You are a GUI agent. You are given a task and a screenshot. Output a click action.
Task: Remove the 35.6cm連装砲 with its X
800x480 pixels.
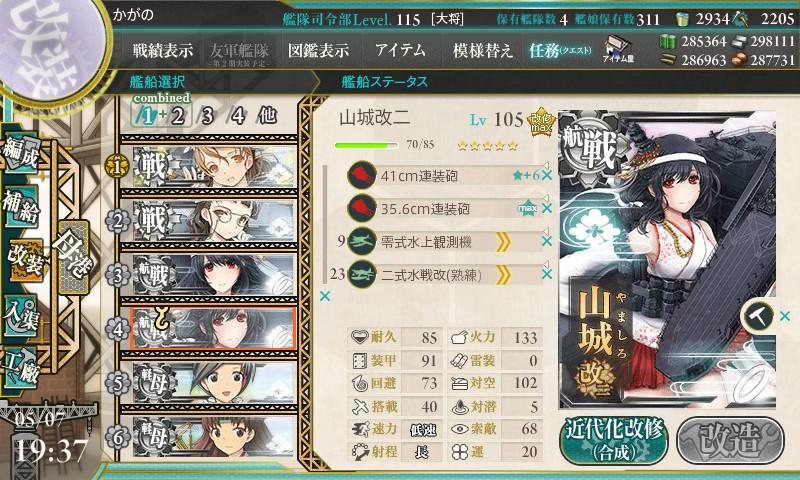coord(547,209)
